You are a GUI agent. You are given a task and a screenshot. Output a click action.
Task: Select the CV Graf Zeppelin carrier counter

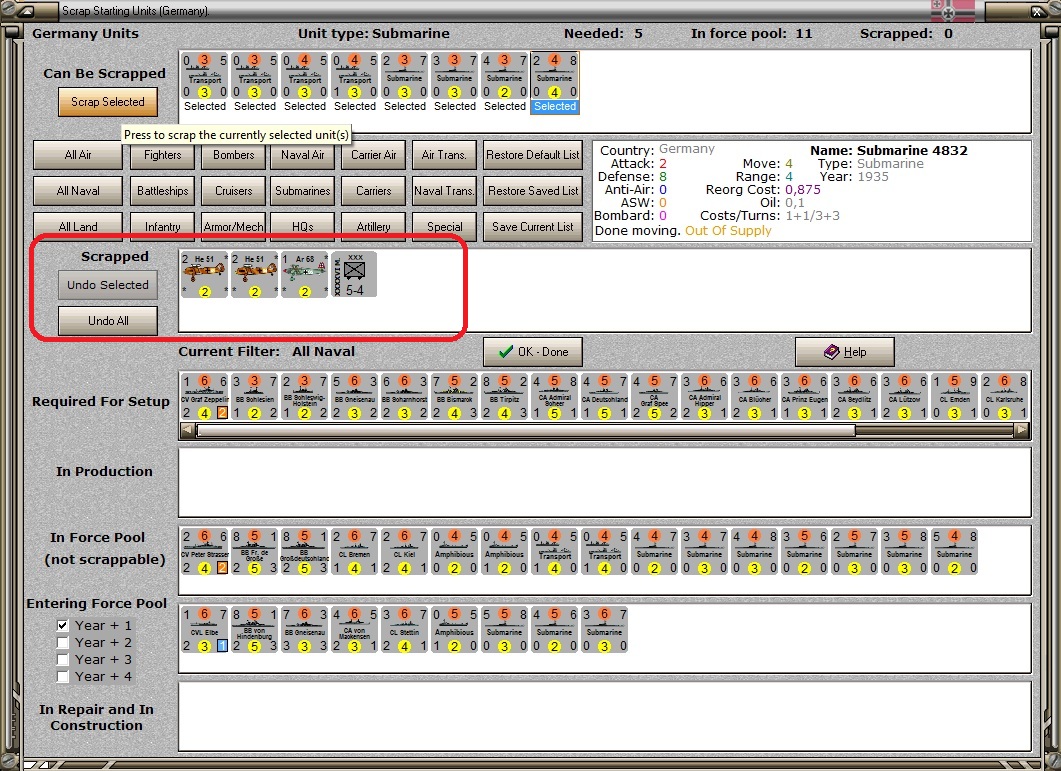pyautogui.click(x=205, y=397)
